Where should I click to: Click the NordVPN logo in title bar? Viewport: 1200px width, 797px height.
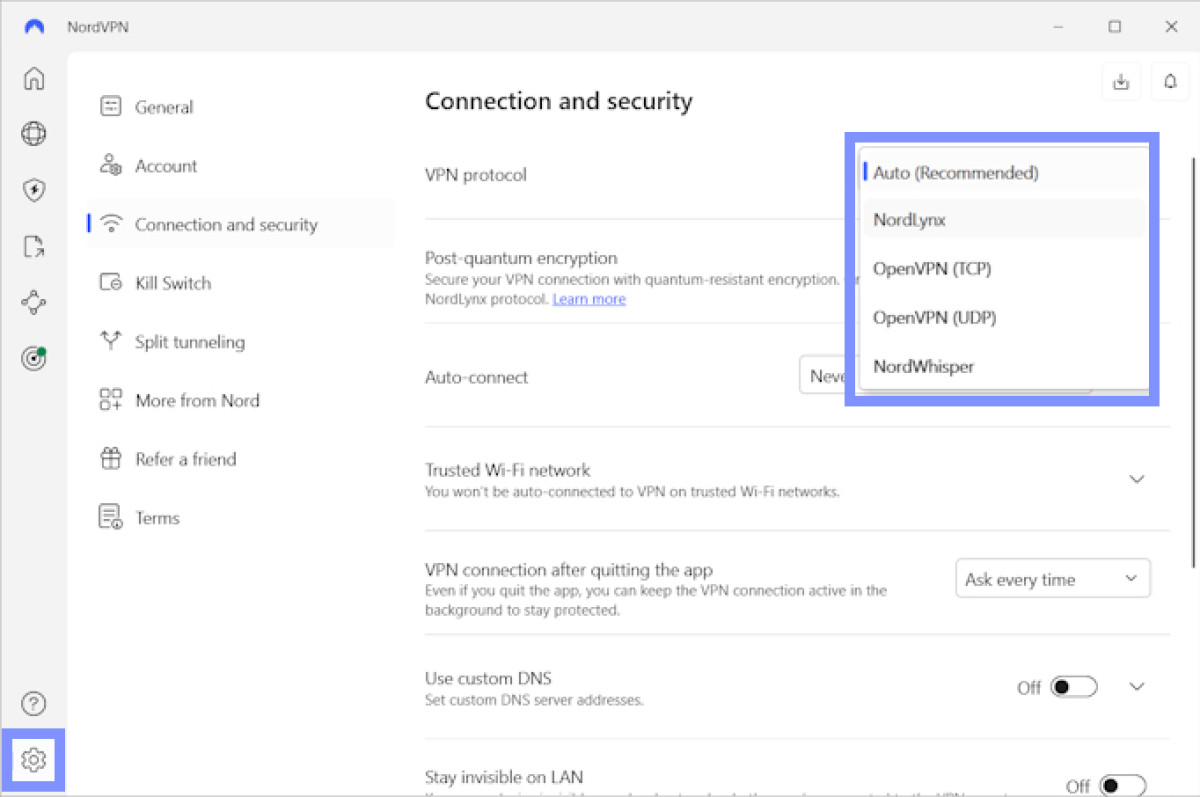tap(34, 27)
